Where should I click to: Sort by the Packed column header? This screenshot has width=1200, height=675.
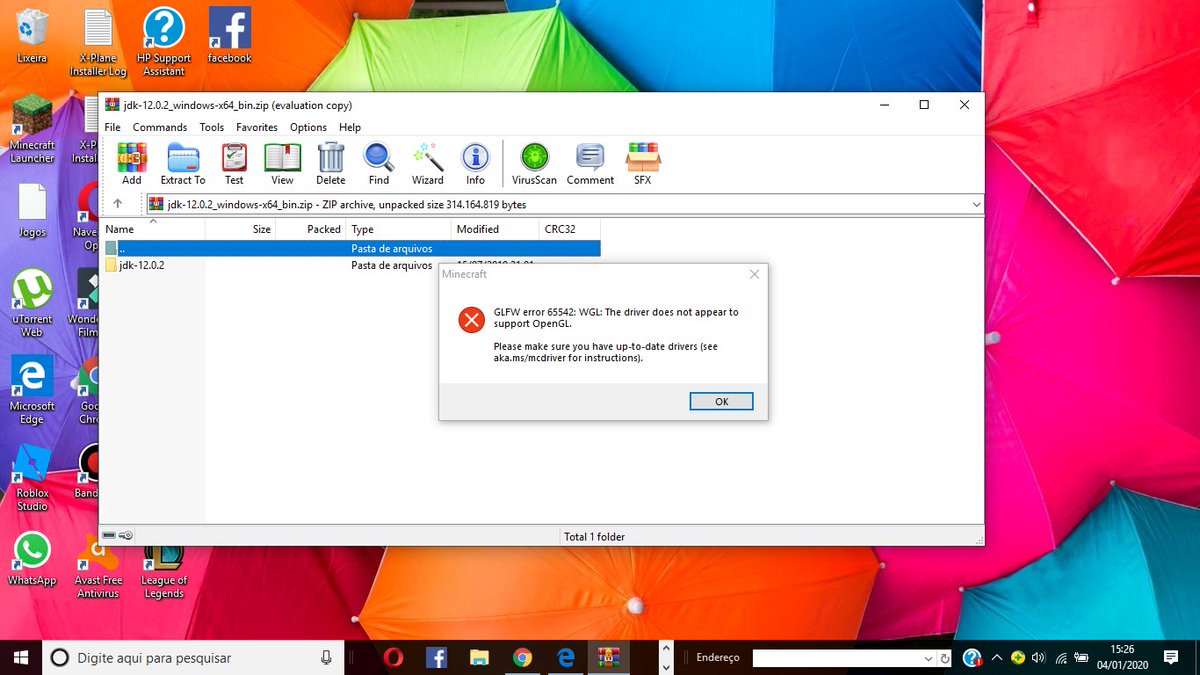point(311,229)
